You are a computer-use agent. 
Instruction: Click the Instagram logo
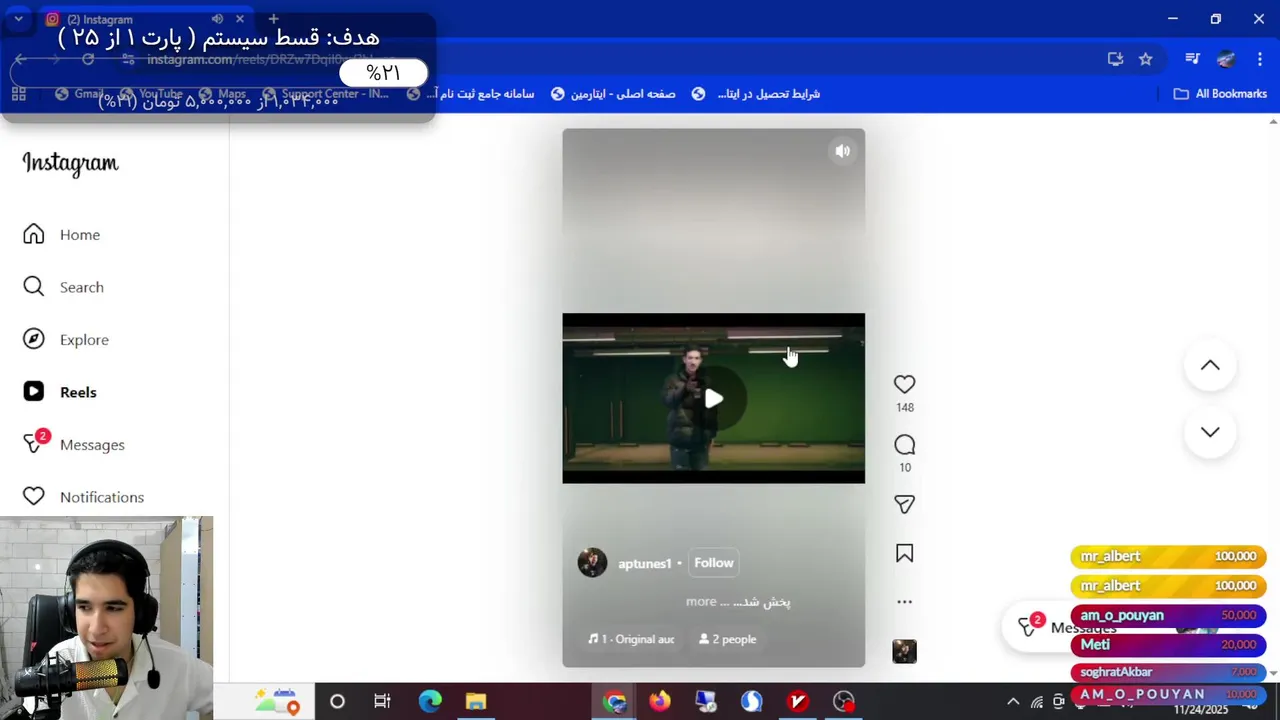click(x=70, y=163)
